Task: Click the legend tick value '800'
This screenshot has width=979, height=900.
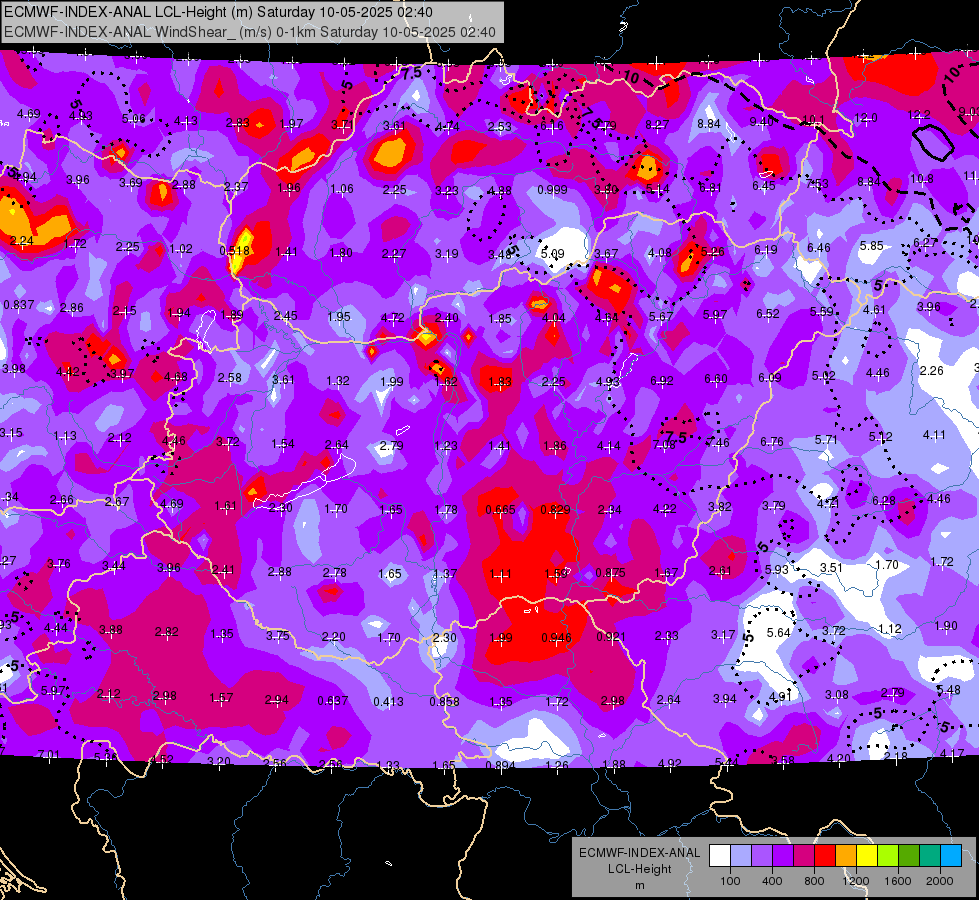Action: (x=814, y=881)
